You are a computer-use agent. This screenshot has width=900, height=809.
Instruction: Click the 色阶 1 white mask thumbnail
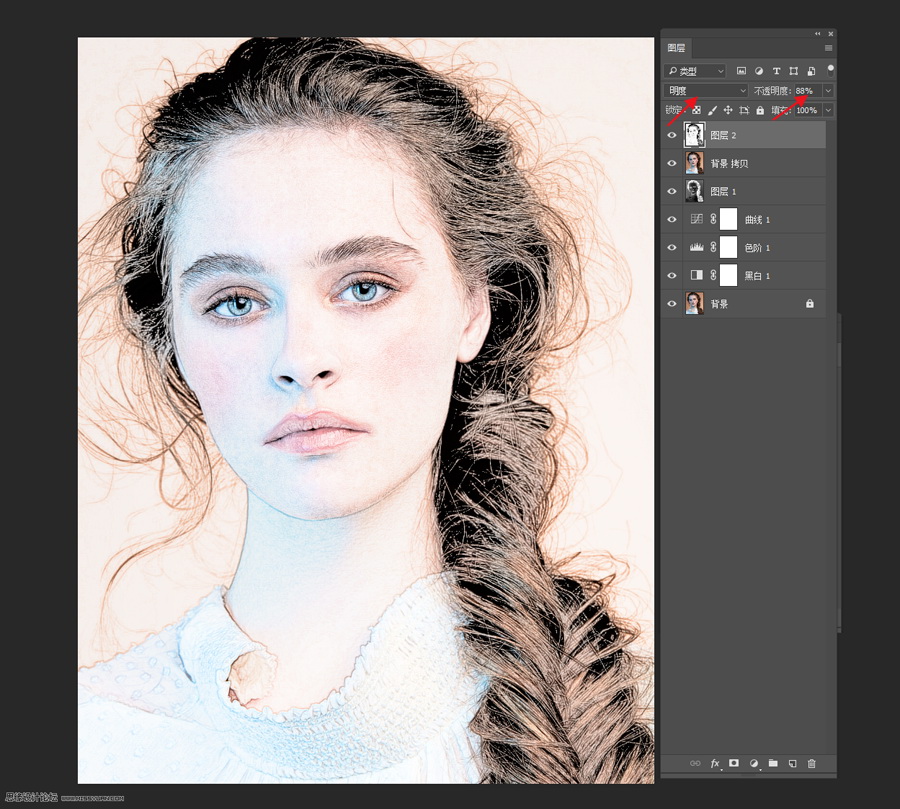click(728, 247)
